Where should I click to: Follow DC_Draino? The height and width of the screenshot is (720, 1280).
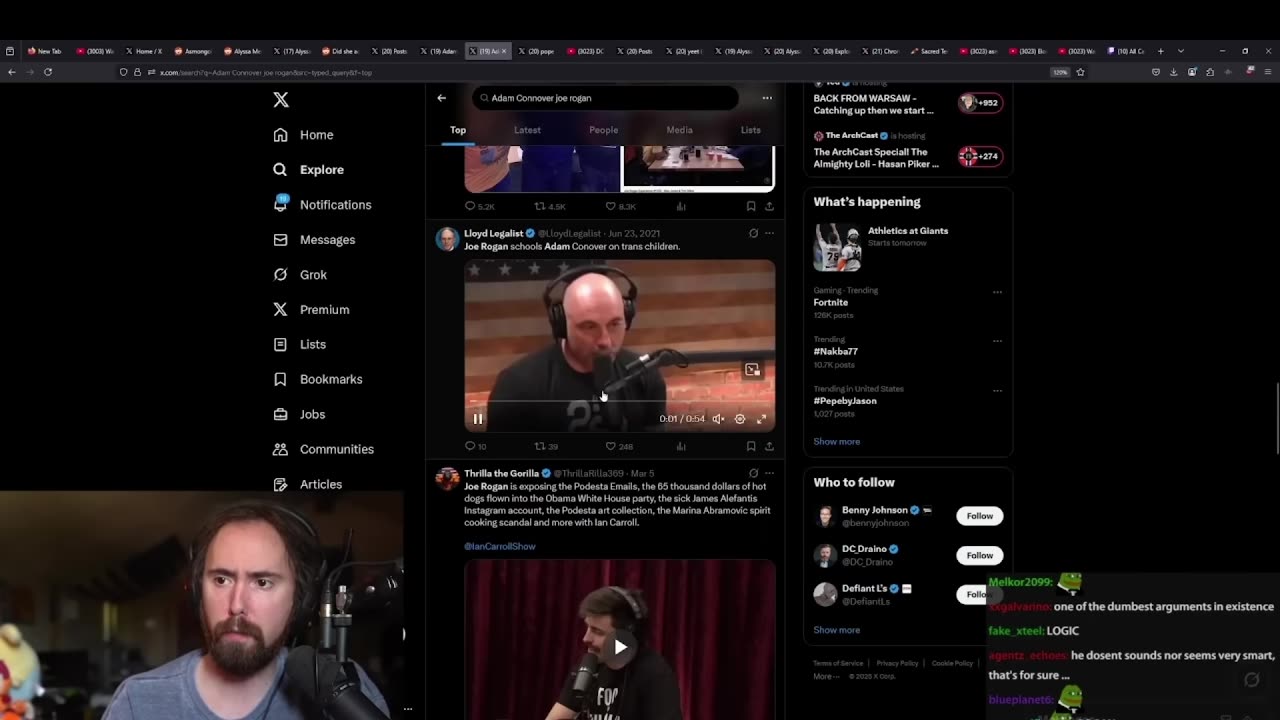tap(979, 555)
